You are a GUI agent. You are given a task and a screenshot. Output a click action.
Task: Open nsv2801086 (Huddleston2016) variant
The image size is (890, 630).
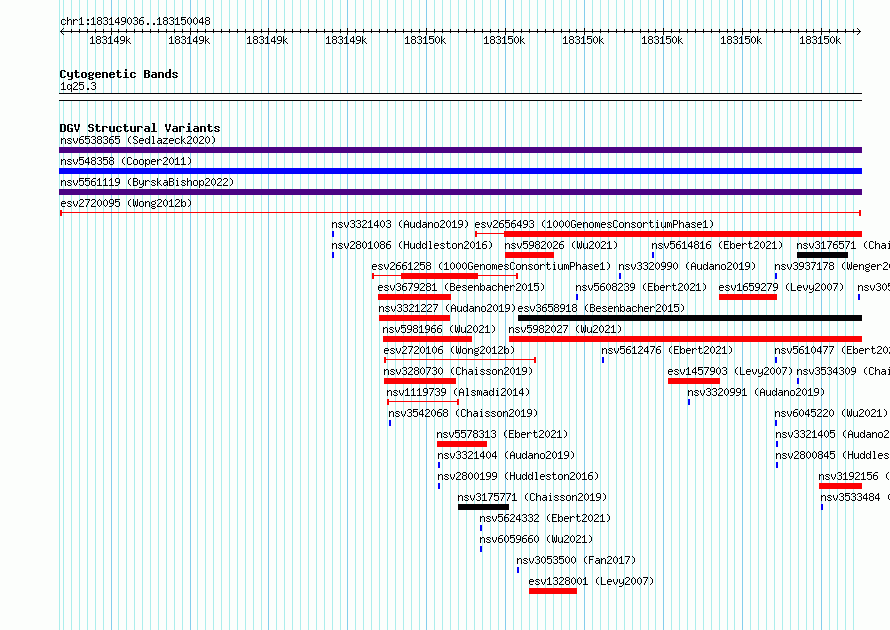pos(412,245)
